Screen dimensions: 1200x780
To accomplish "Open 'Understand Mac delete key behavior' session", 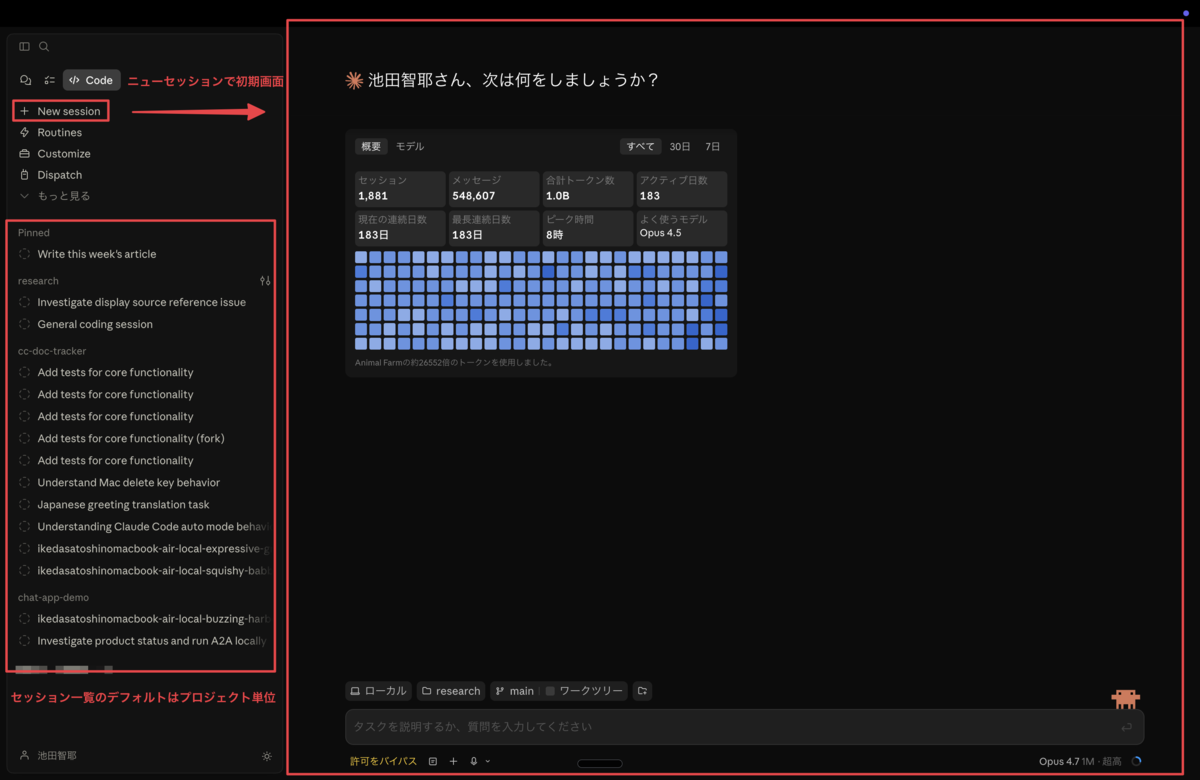I will [x=128, y=482].
